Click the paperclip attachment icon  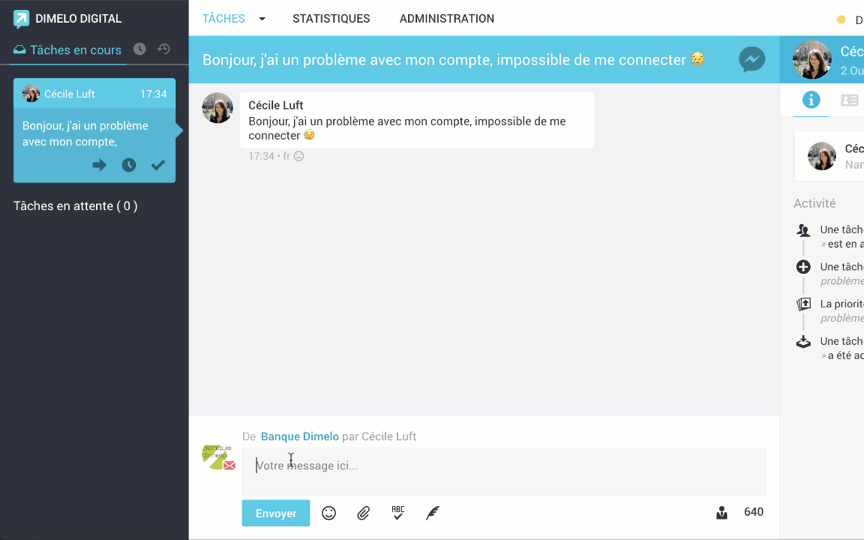(x=363, y=513)
